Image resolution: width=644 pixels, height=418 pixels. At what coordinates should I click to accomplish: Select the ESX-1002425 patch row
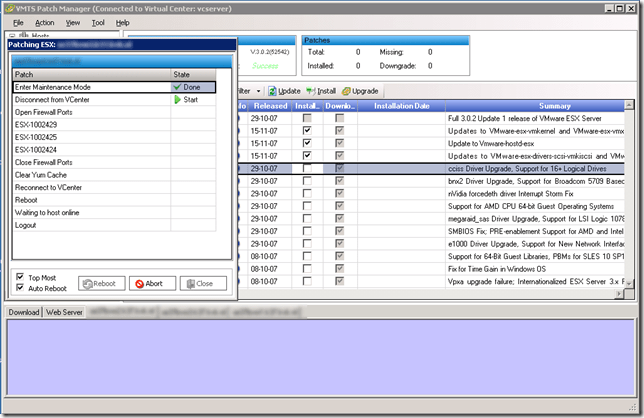point(114,137)
